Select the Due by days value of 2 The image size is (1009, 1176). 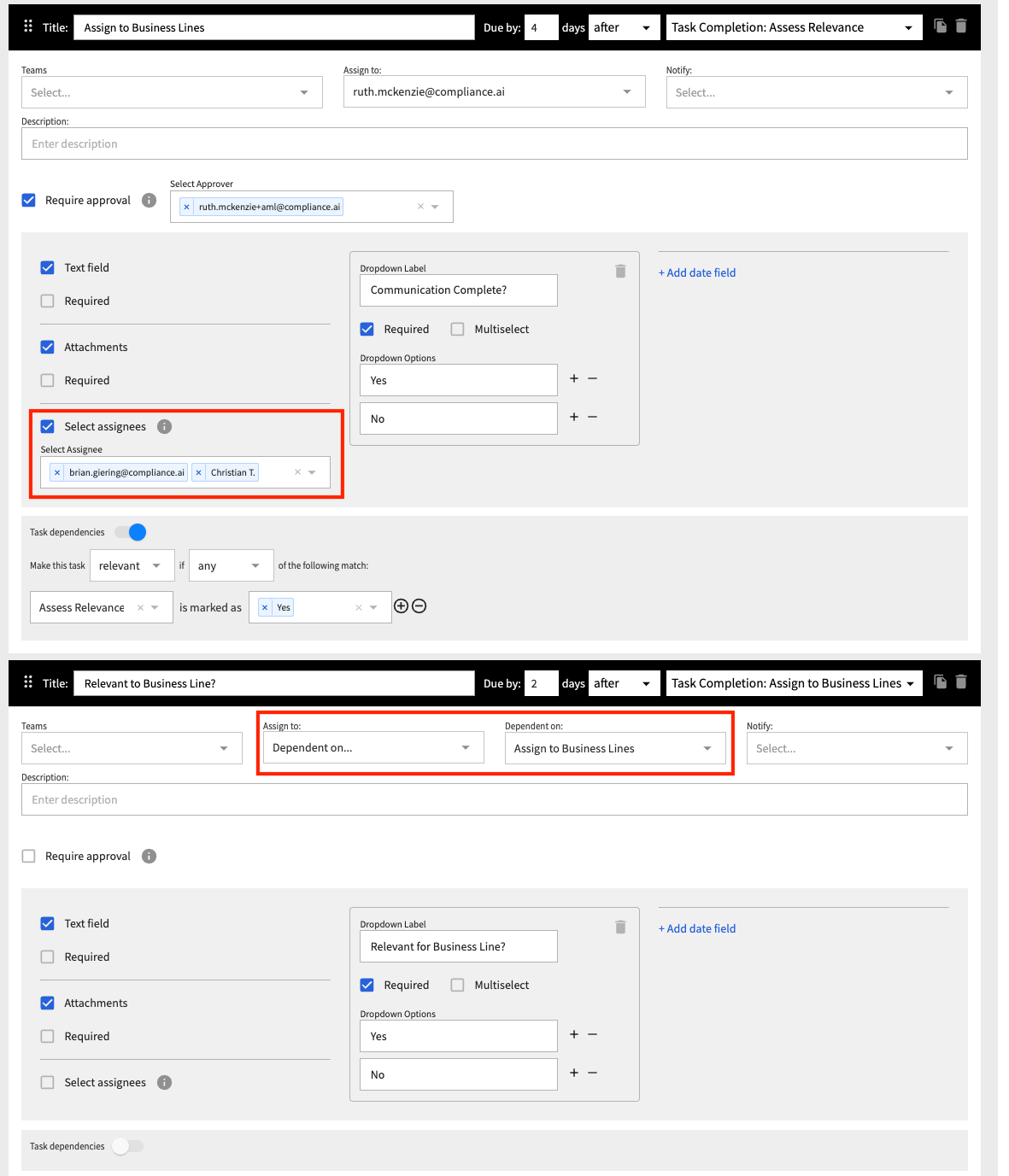click(541, 682)
